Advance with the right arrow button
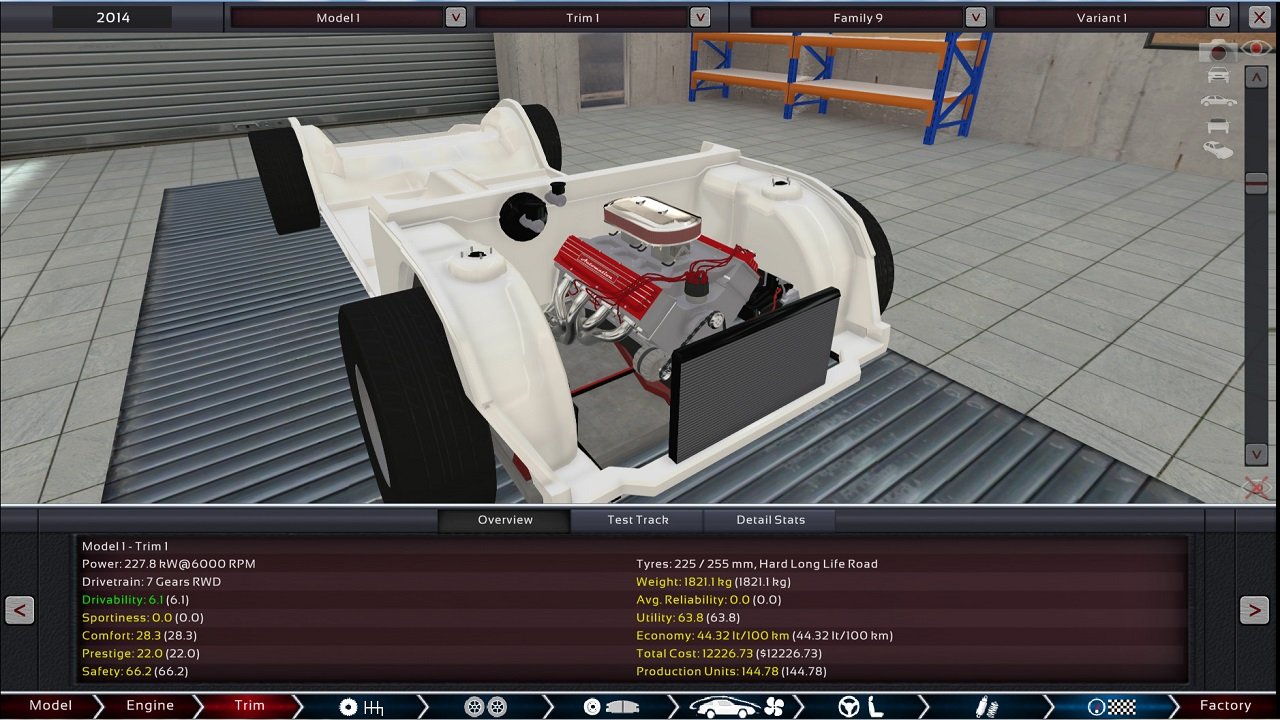This screenshot has height=720, width=1280. click(1257, 610)
